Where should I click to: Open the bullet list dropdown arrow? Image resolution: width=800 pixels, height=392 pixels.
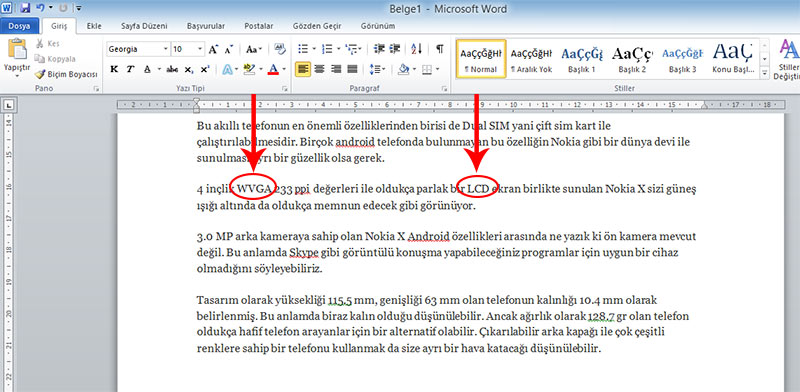(314, 49)
